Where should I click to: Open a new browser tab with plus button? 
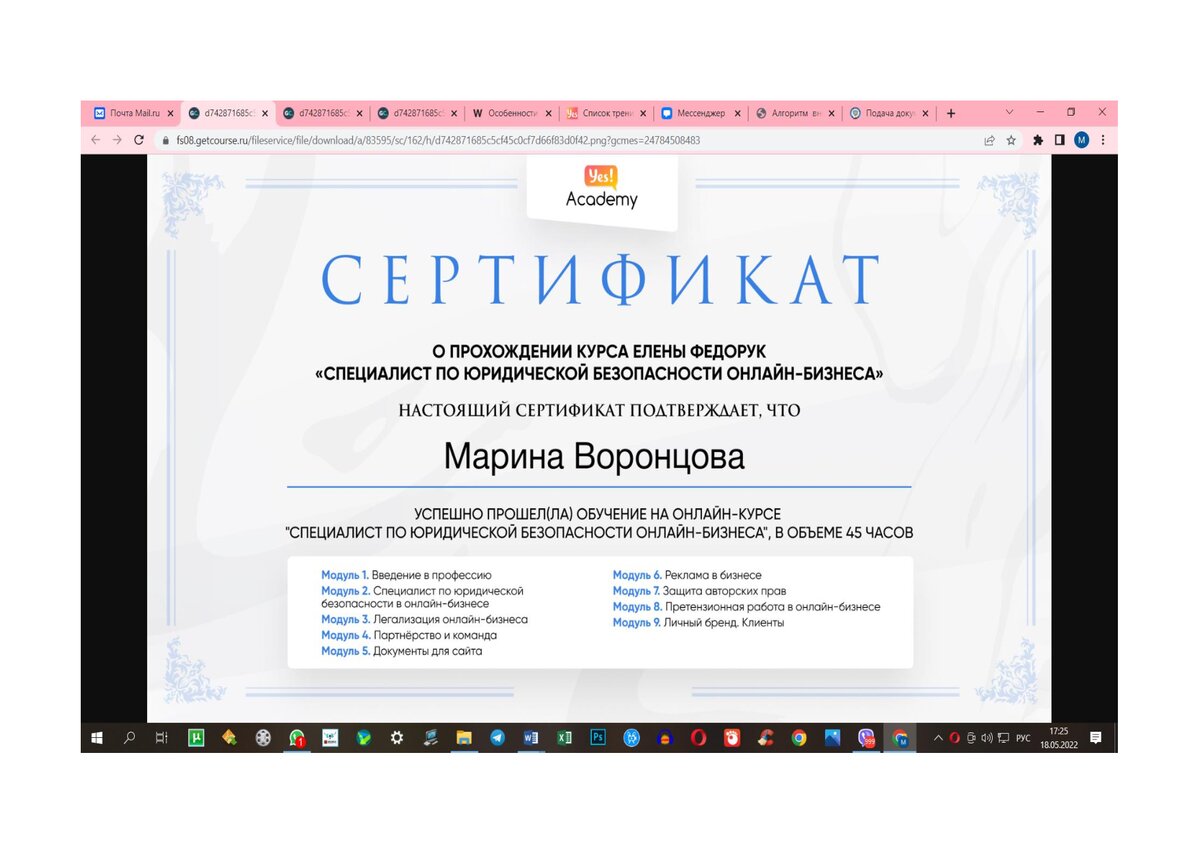tap(951, 114)
